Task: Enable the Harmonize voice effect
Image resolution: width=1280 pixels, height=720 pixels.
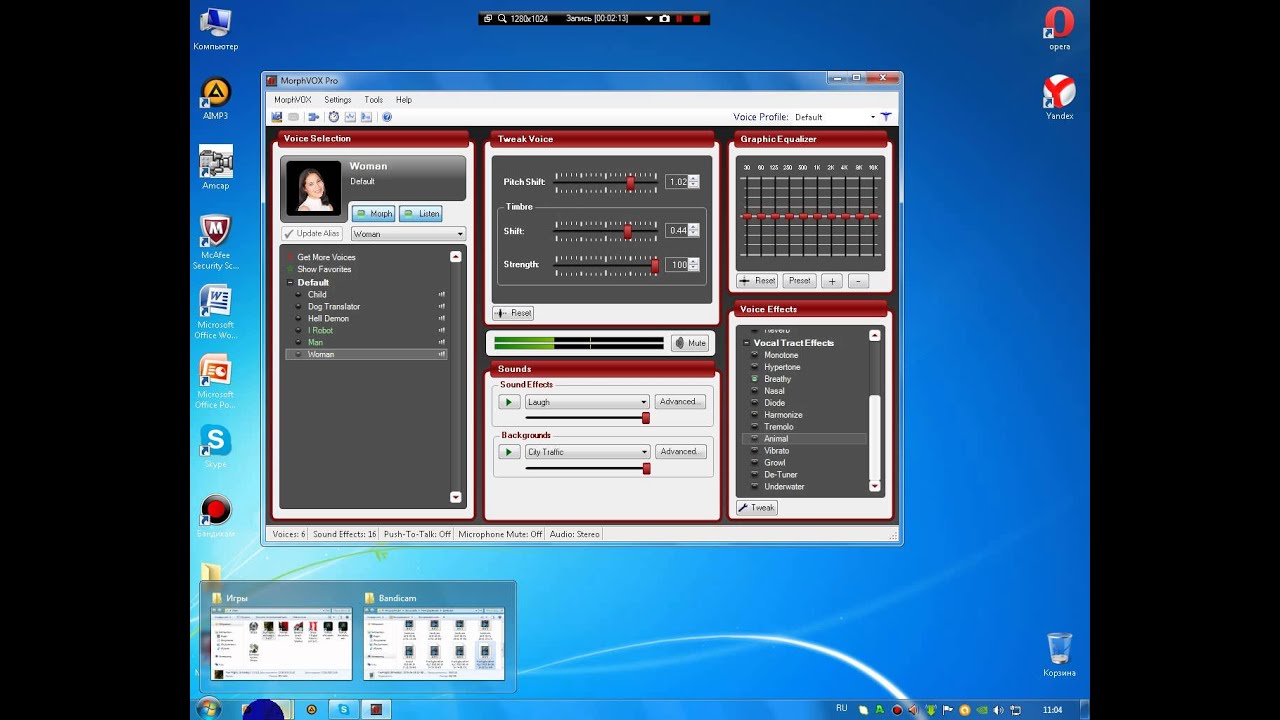Action: pos(783,415)
